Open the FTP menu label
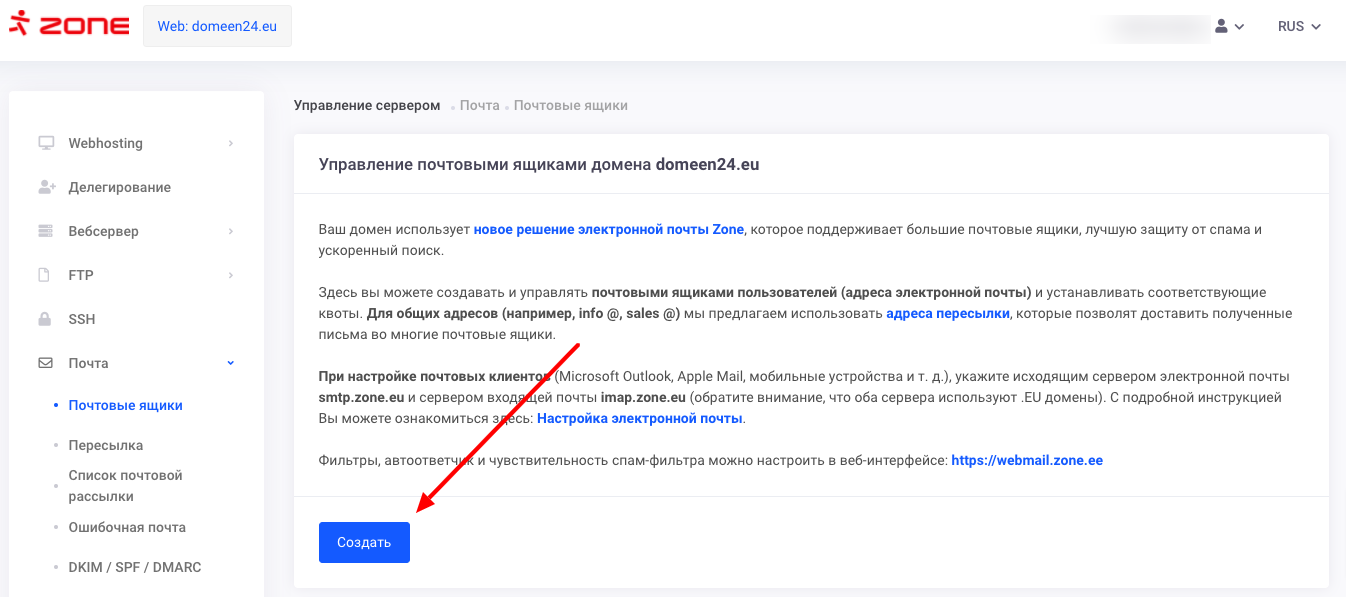1346x597 pixels. tap(81, 275)
